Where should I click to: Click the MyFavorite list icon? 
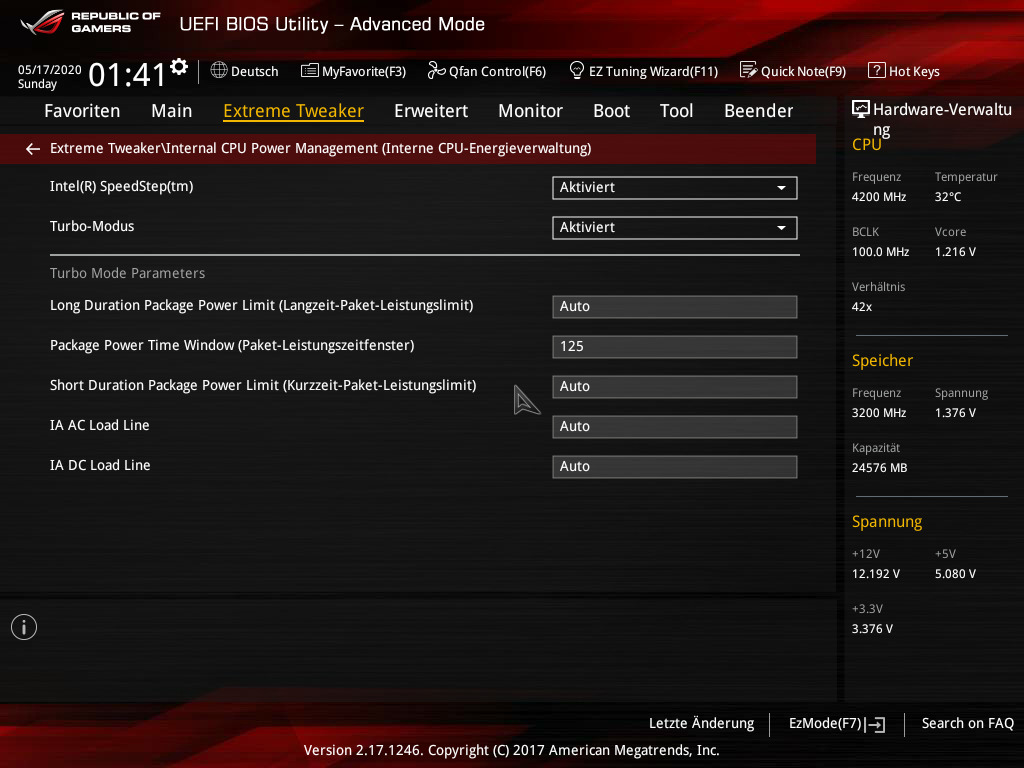coord(309,70)
